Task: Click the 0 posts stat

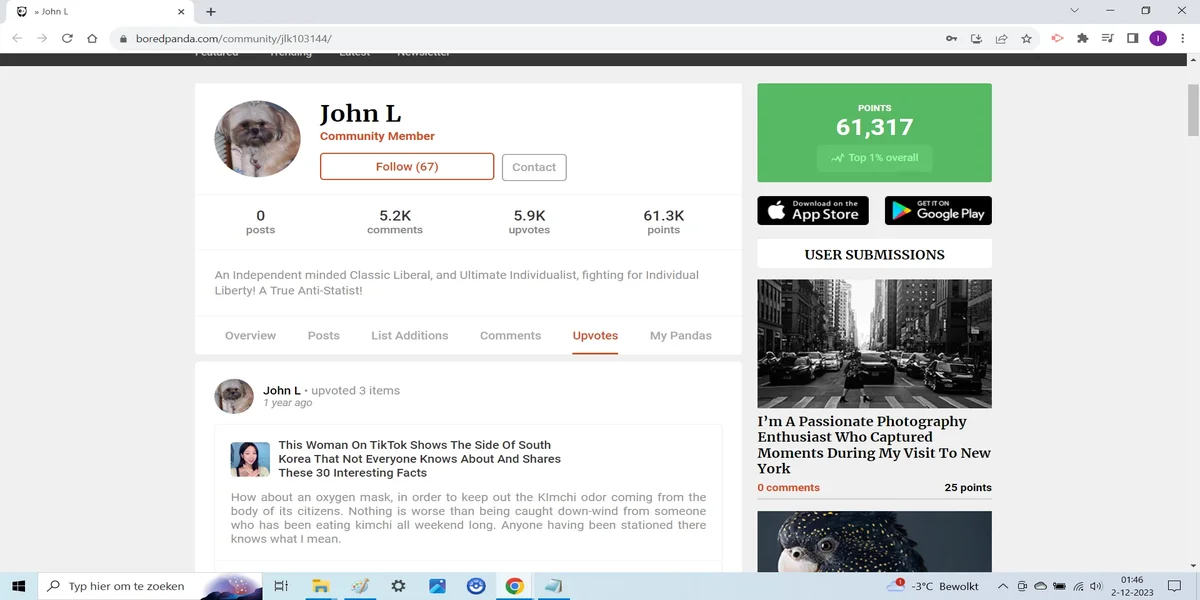Action: pos(260,222)
